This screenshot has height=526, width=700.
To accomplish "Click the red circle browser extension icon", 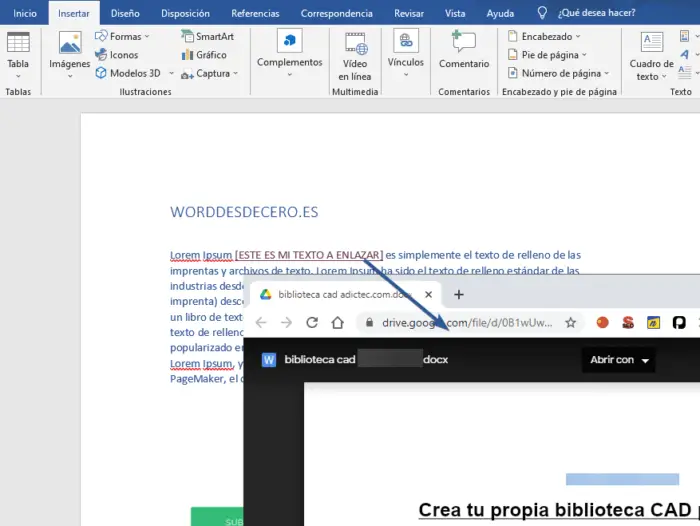I will (x=603, y=322).
